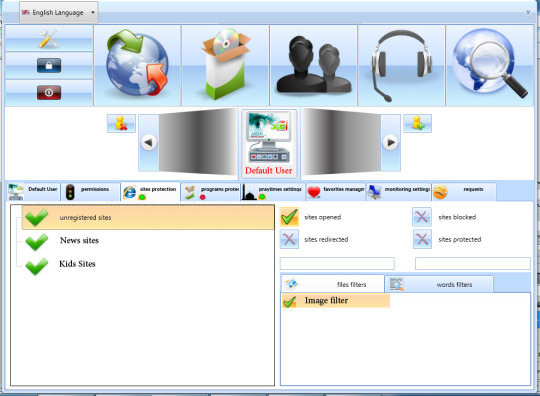Toggle the sites blocked option

(422, 217)
